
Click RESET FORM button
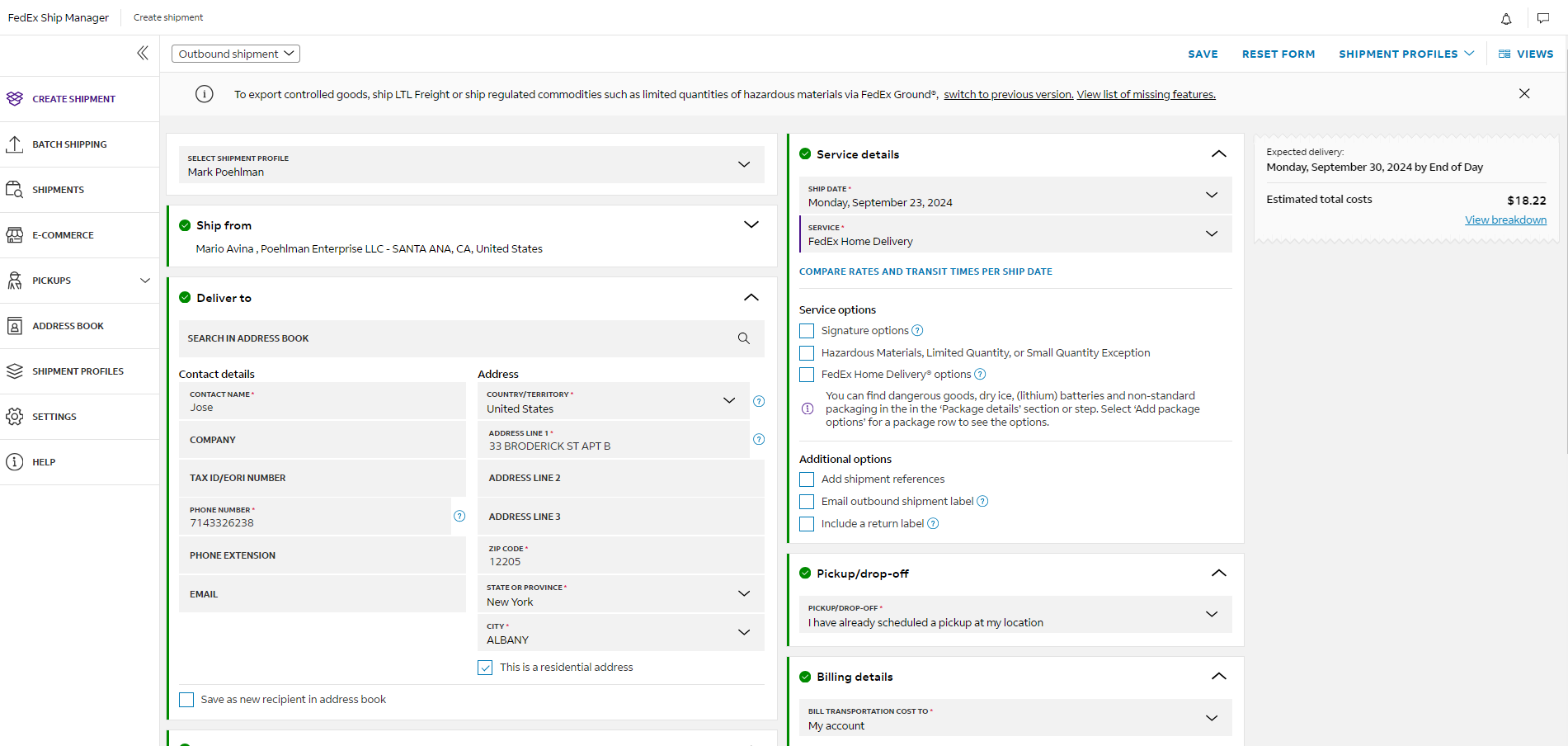point(1278,54)
